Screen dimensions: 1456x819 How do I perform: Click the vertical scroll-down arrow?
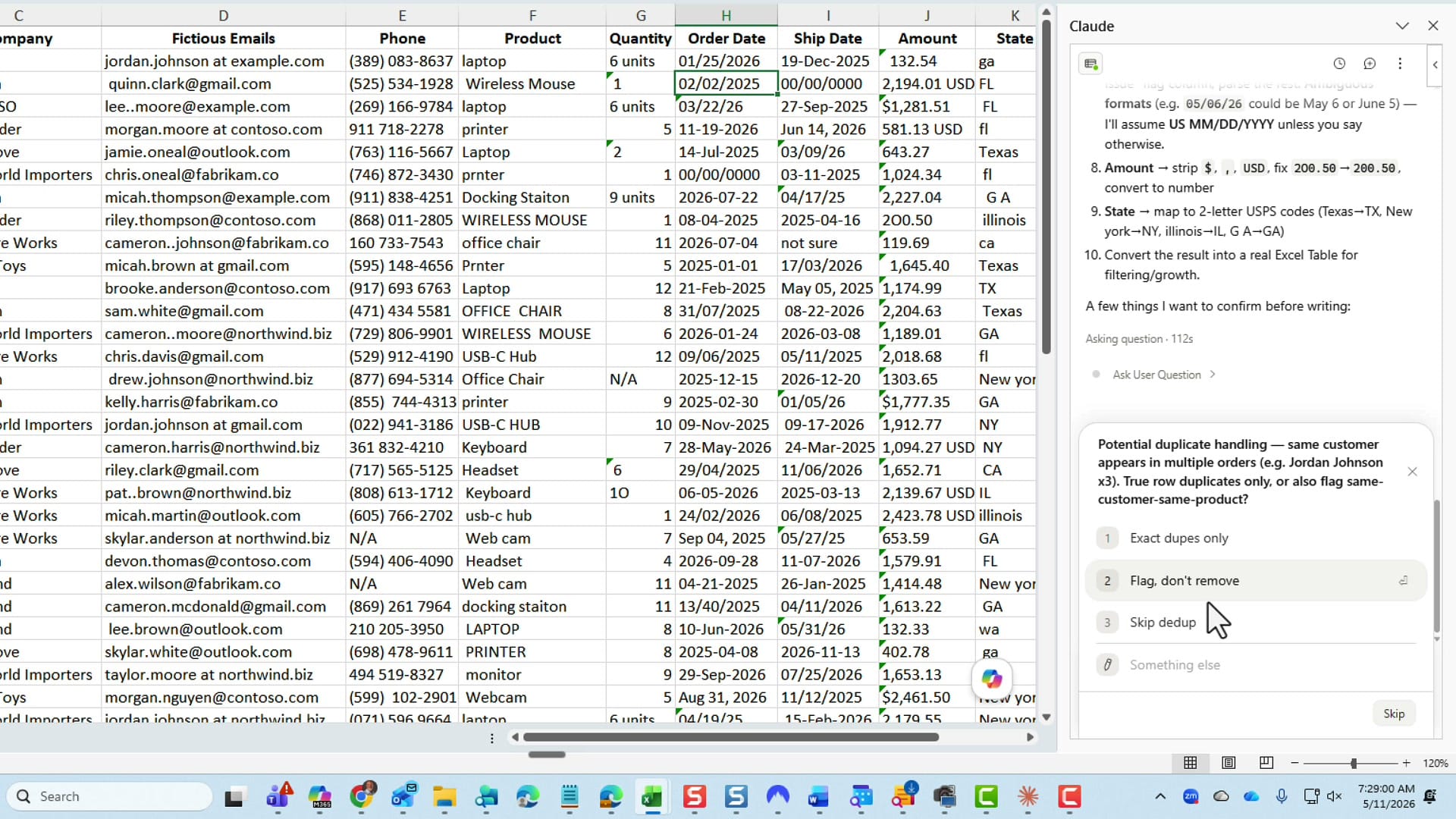(1046, 717)
